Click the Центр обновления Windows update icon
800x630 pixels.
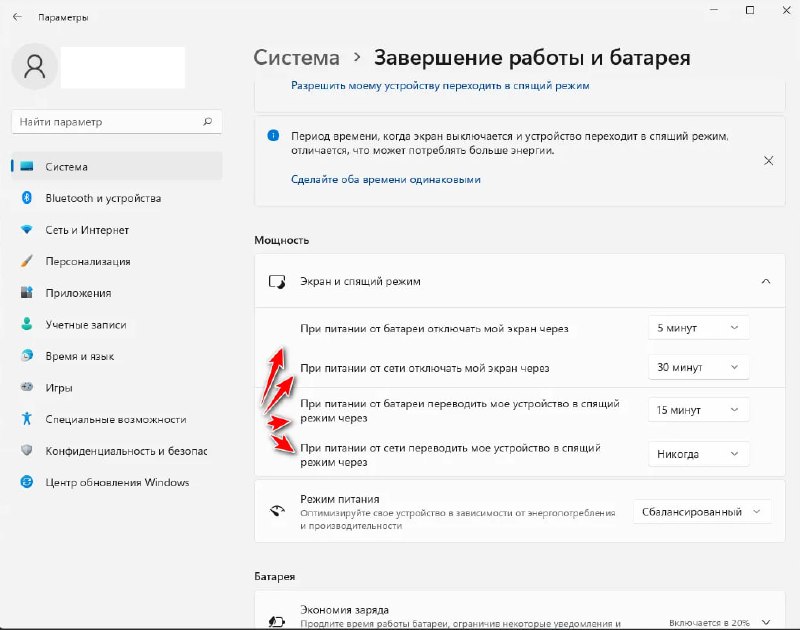[27, 482]
